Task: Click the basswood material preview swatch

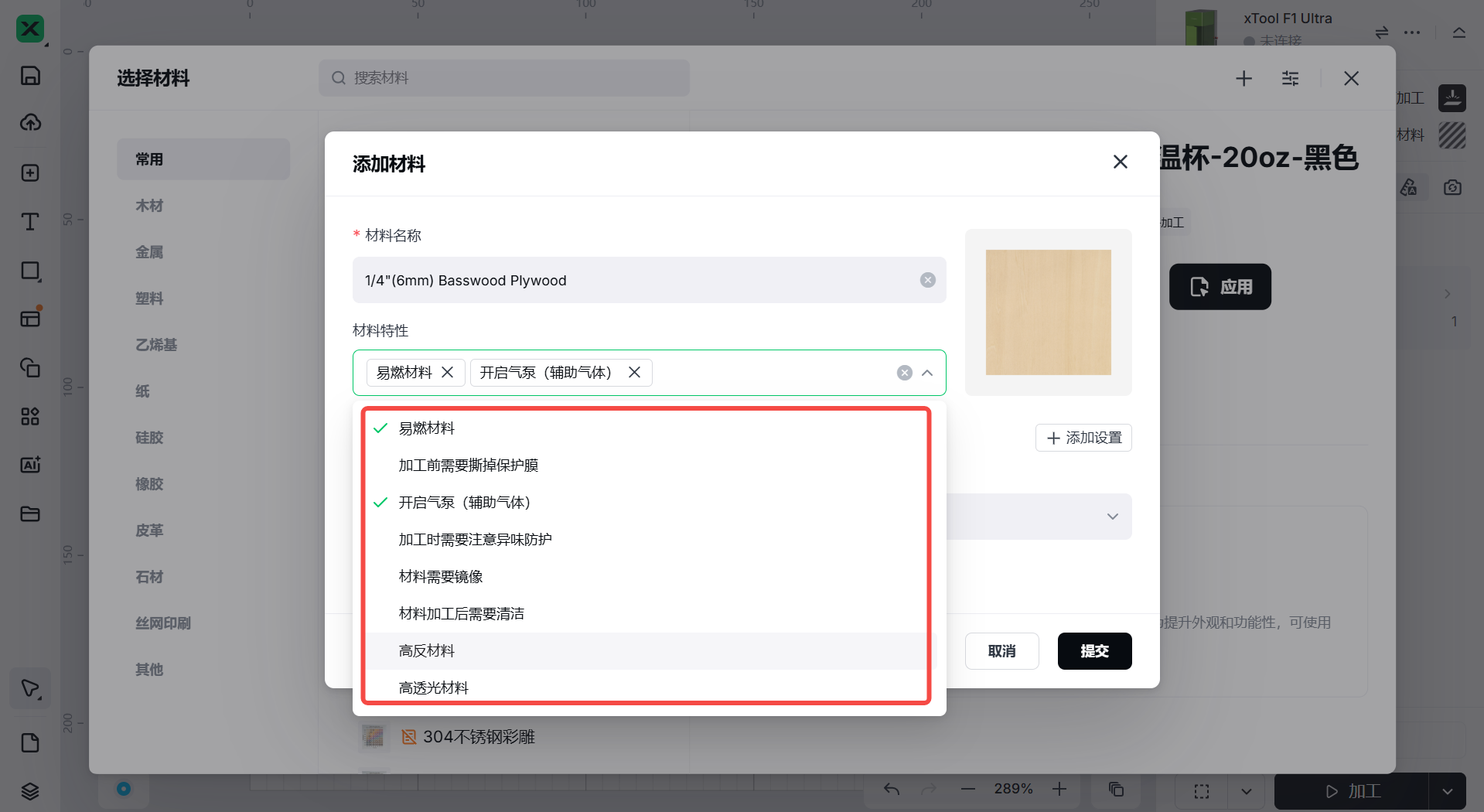Action: pos(1048,312)
